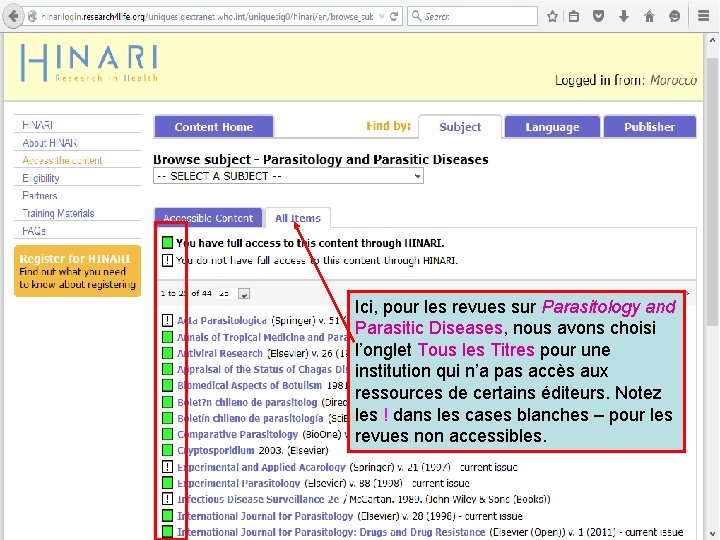Open International Journal for Parasitology: Drugs and Drug Resistance
Image resolution: width=720 pixels, height=540 pixels.
tap(331, 532)
